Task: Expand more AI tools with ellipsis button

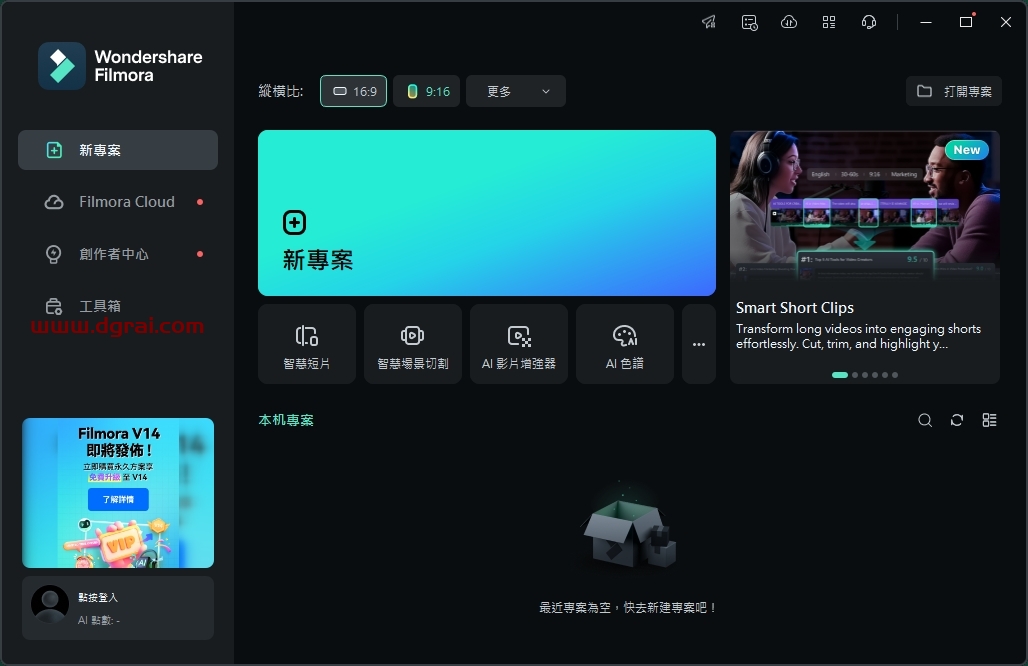Action: [699, 344]
